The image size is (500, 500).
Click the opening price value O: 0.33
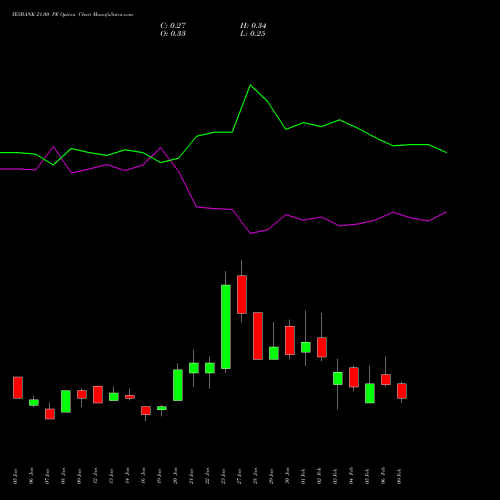tap(173, 34)
